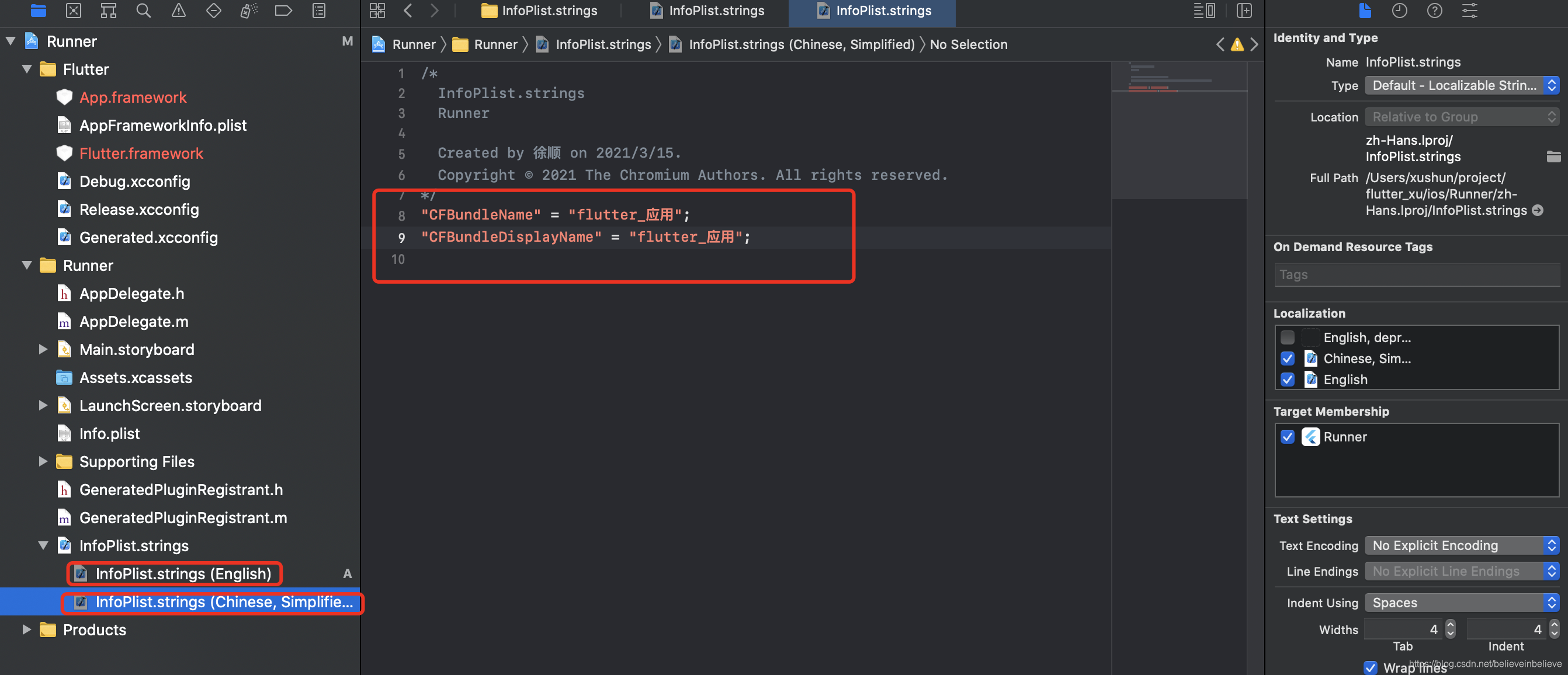The width and height of the screenshot is (1568, 675).
Task: Open the Quick Help inspector icon
Action: pyautogui.click(x=1434, y=11)
